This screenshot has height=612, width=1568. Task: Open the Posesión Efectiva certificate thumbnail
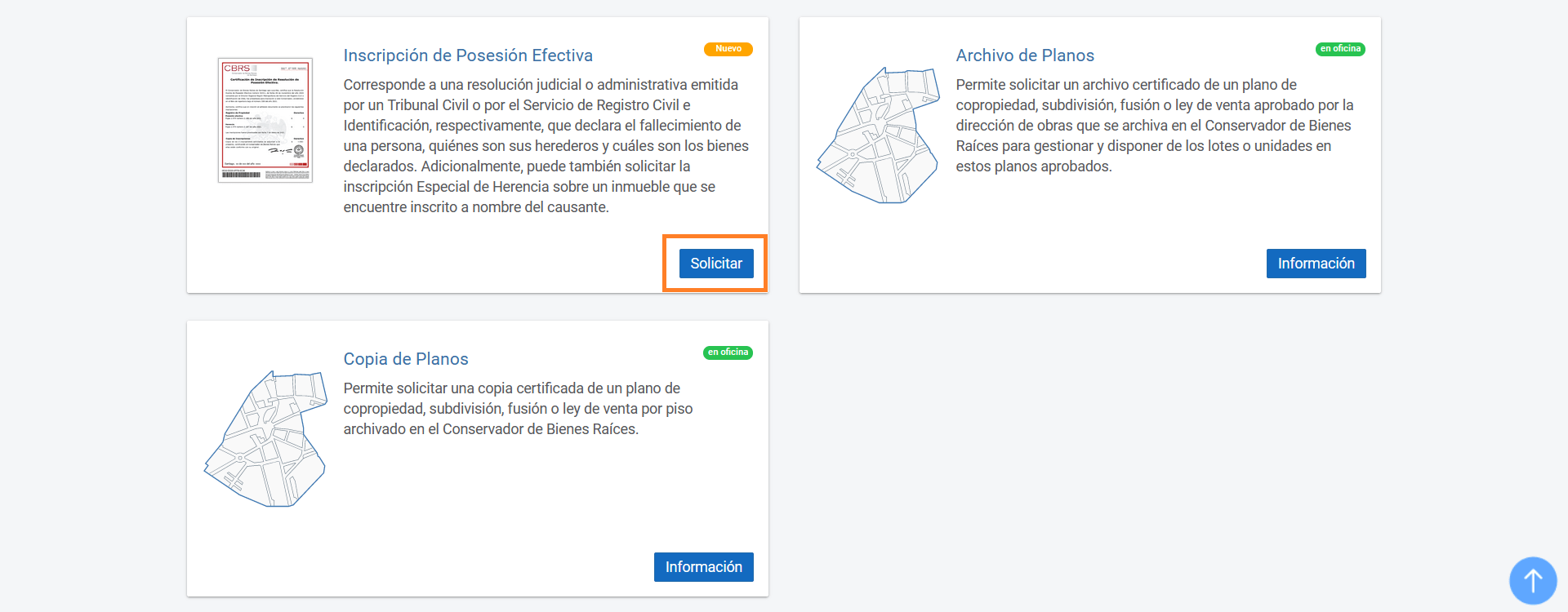(x=265, y=120)
